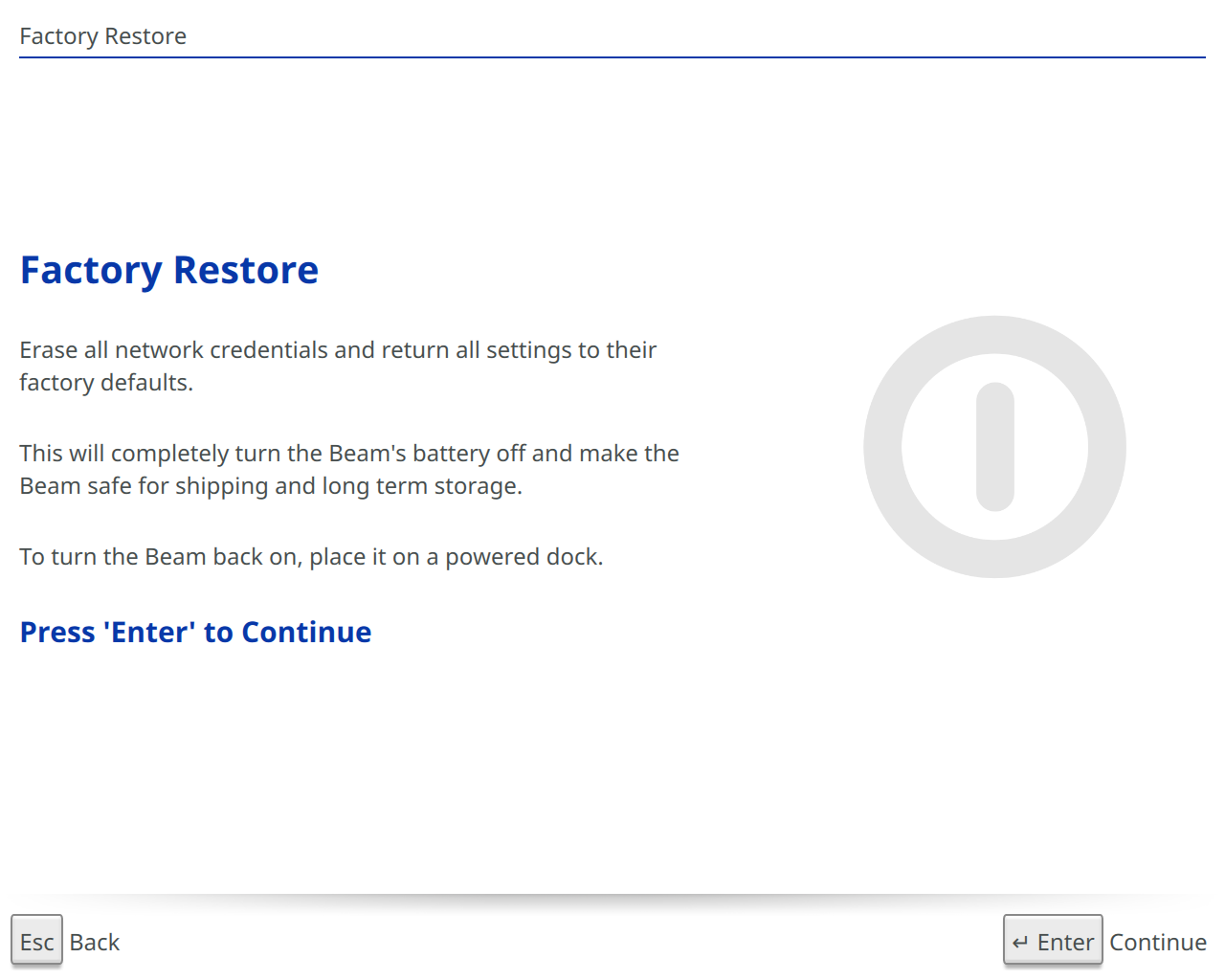Select the Factory Restore page title
Image resolution: width=1225 pixels, height=980 pixels.
tap(102, 36)
